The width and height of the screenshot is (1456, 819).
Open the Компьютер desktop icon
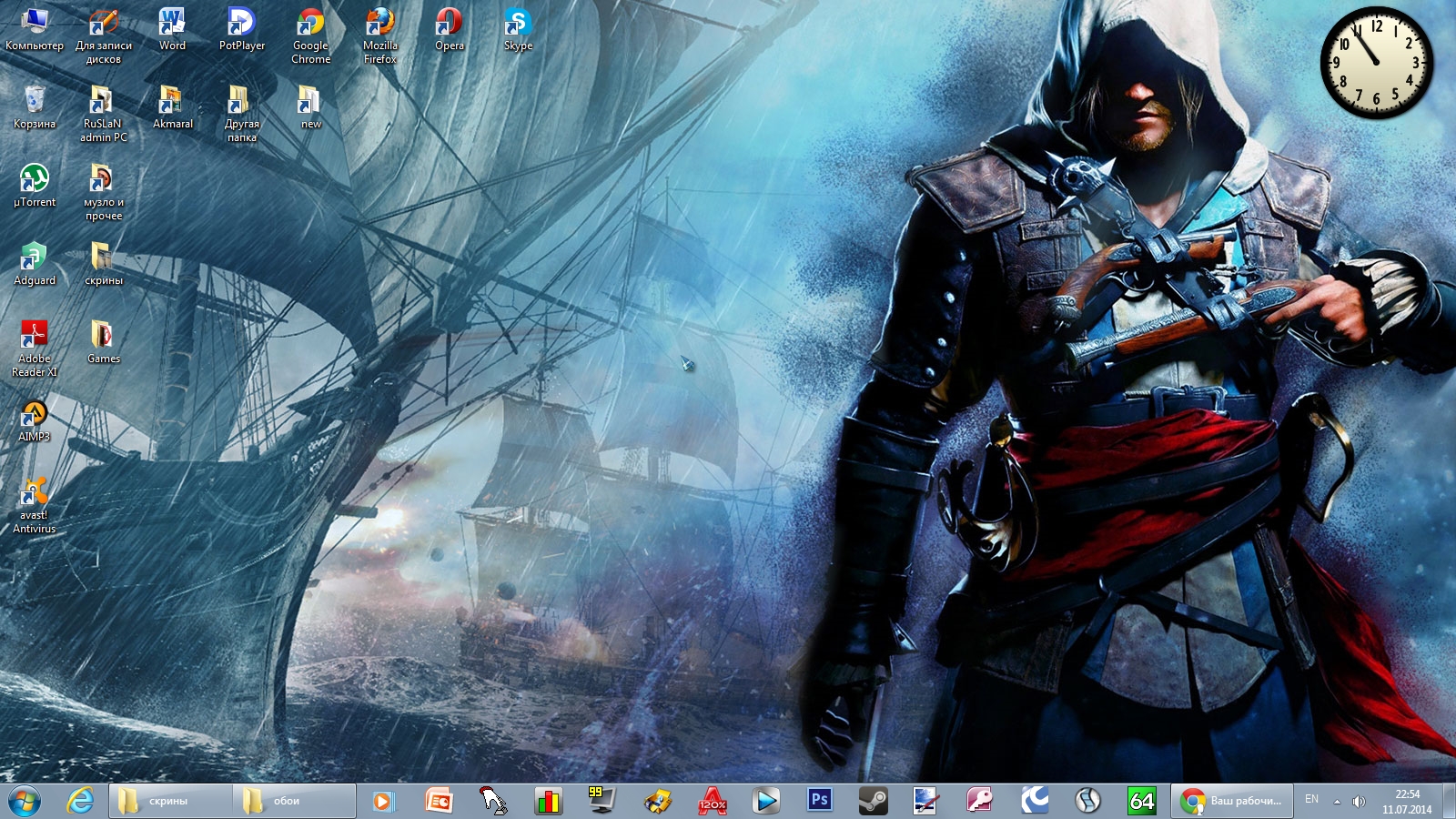[x=35, y=29]
